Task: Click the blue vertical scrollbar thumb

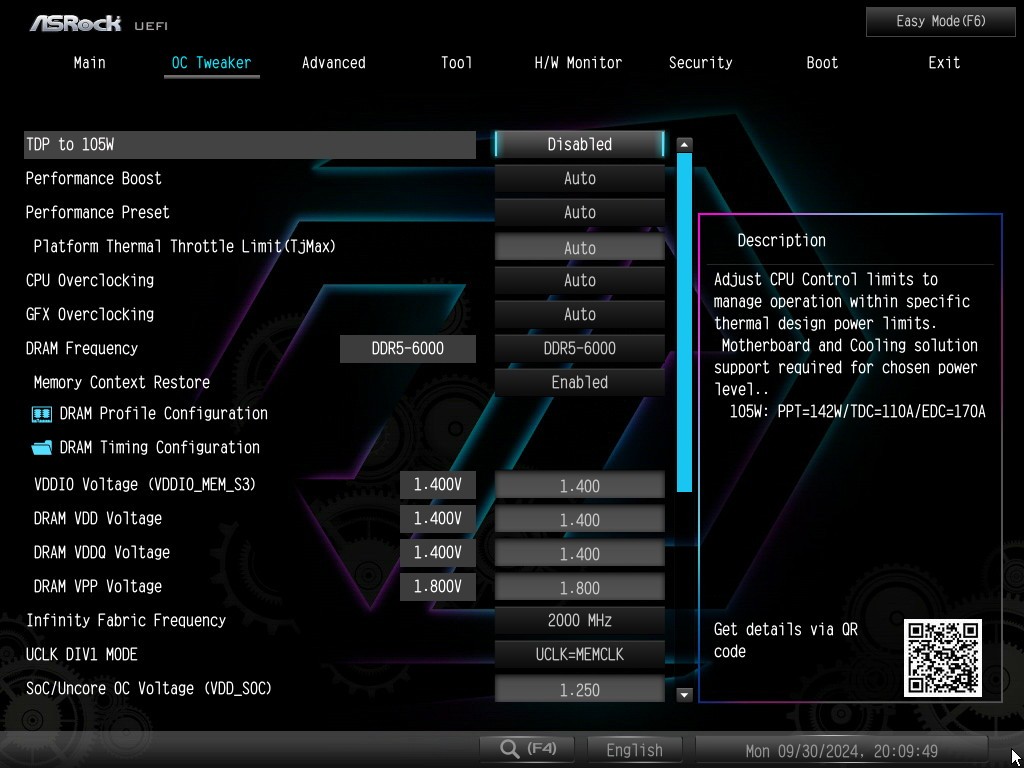Action: point(684,320)
